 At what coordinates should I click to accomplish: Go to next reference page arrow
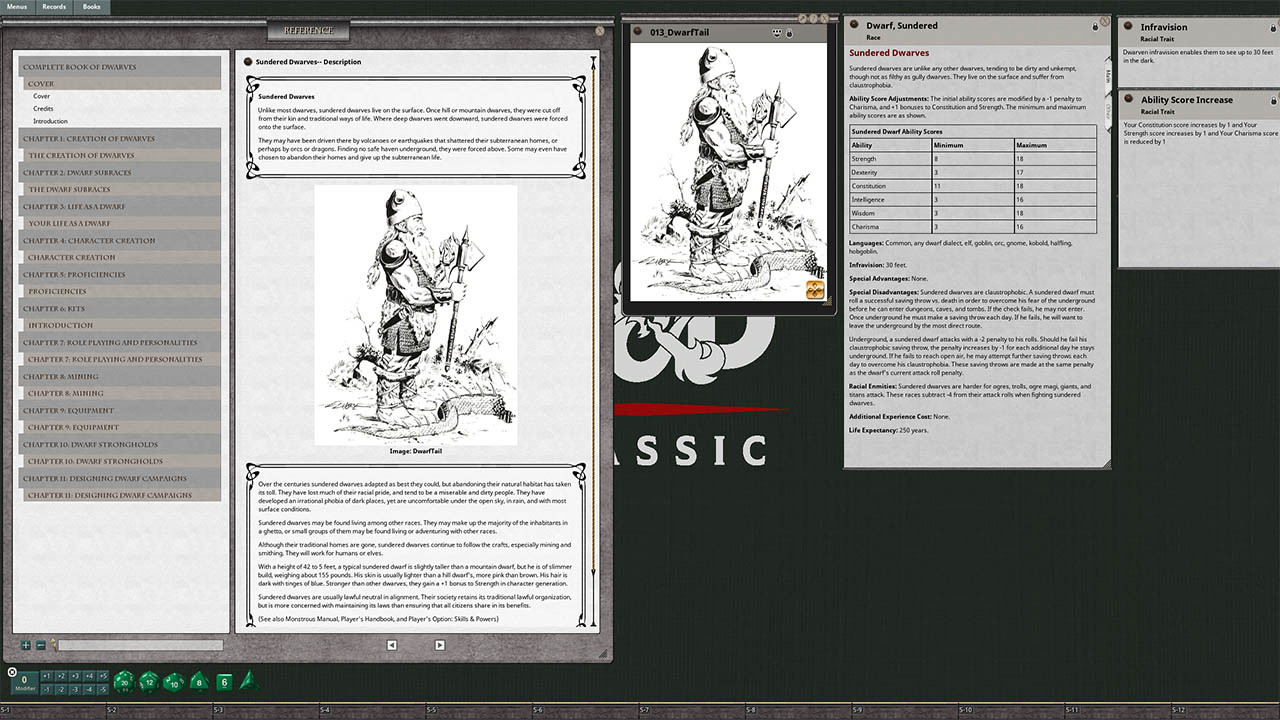(x=439, y=646)
